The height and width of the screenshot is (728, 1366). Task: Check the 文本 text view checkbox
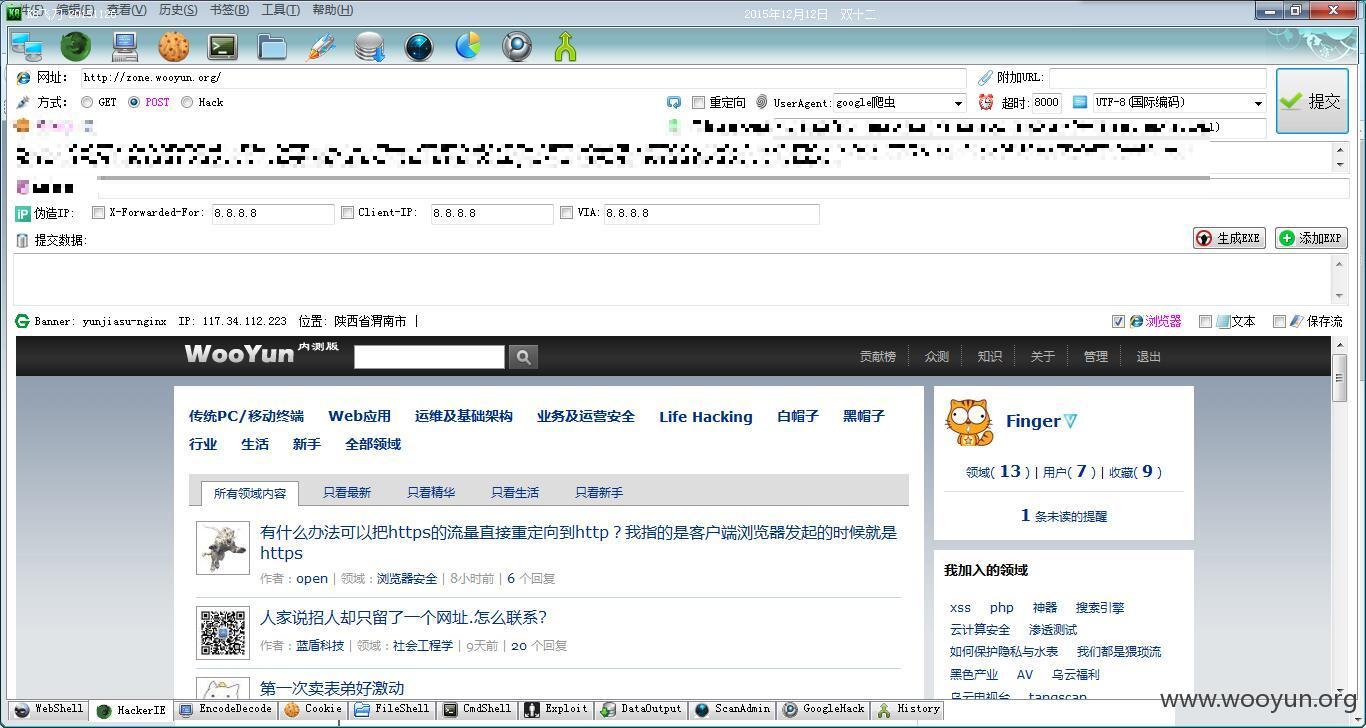click(x=1205, y=321)
